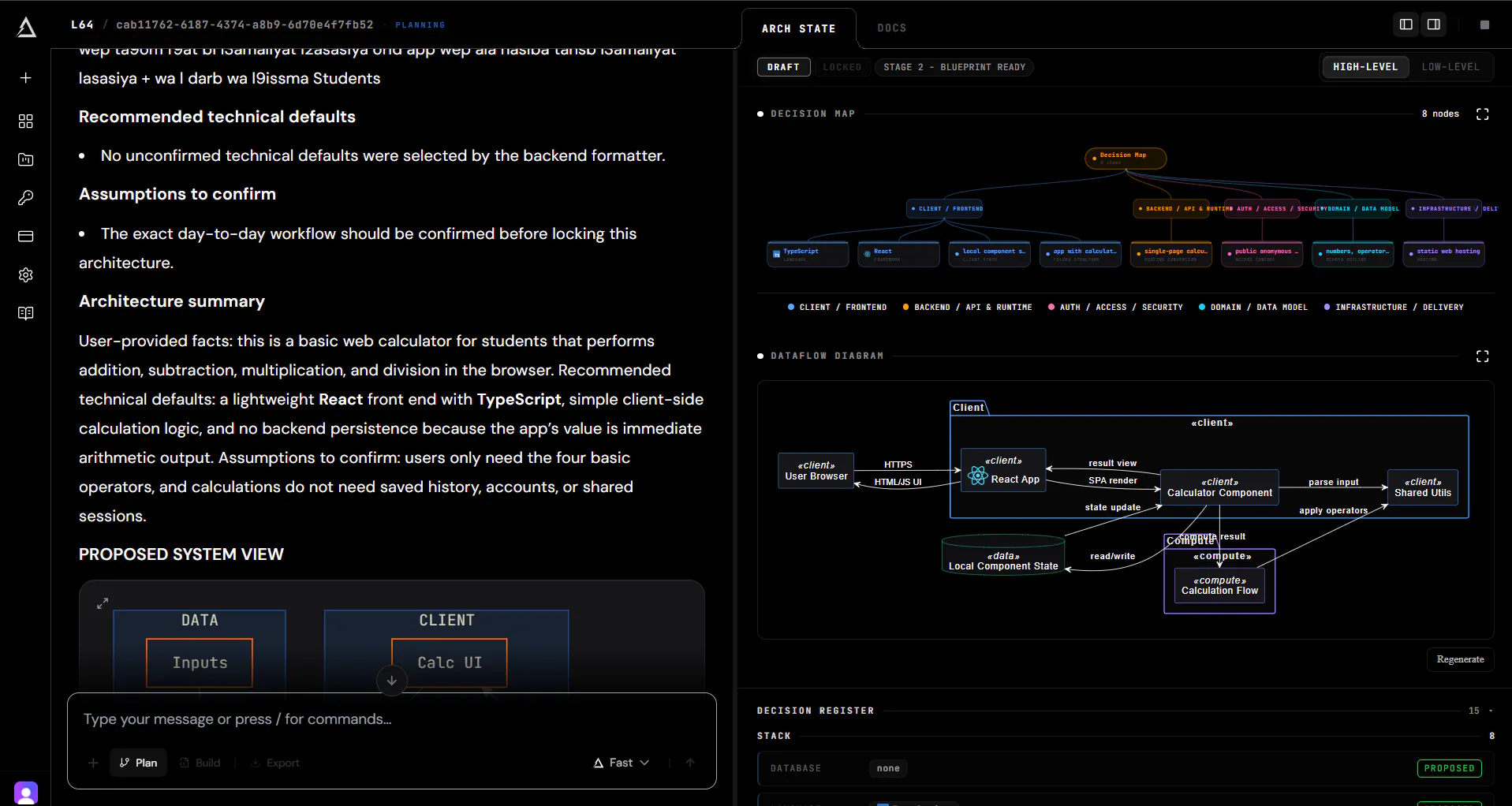Click the Calc UI box in system view
The width and height of the screenshot is (1512, 806).
coord(450,662)
